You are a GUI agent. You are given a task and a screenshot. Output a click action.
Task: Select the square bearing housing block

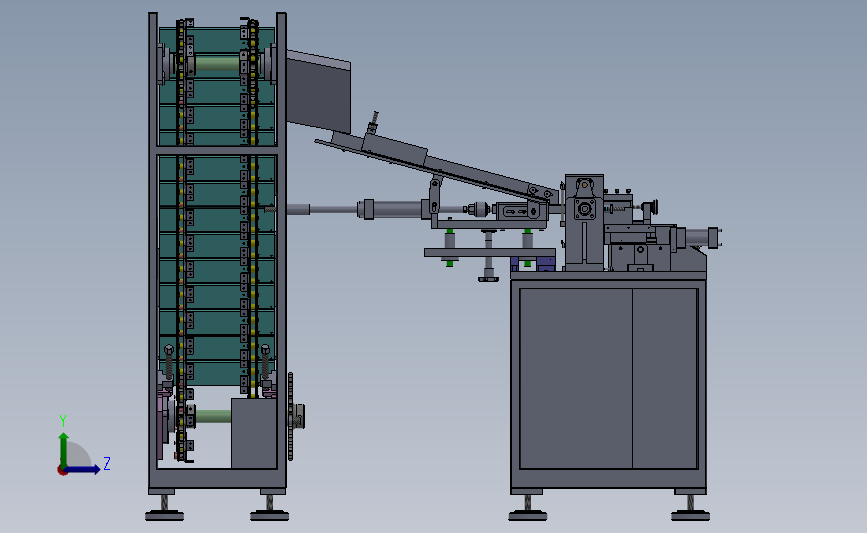(x=584, y=209)
